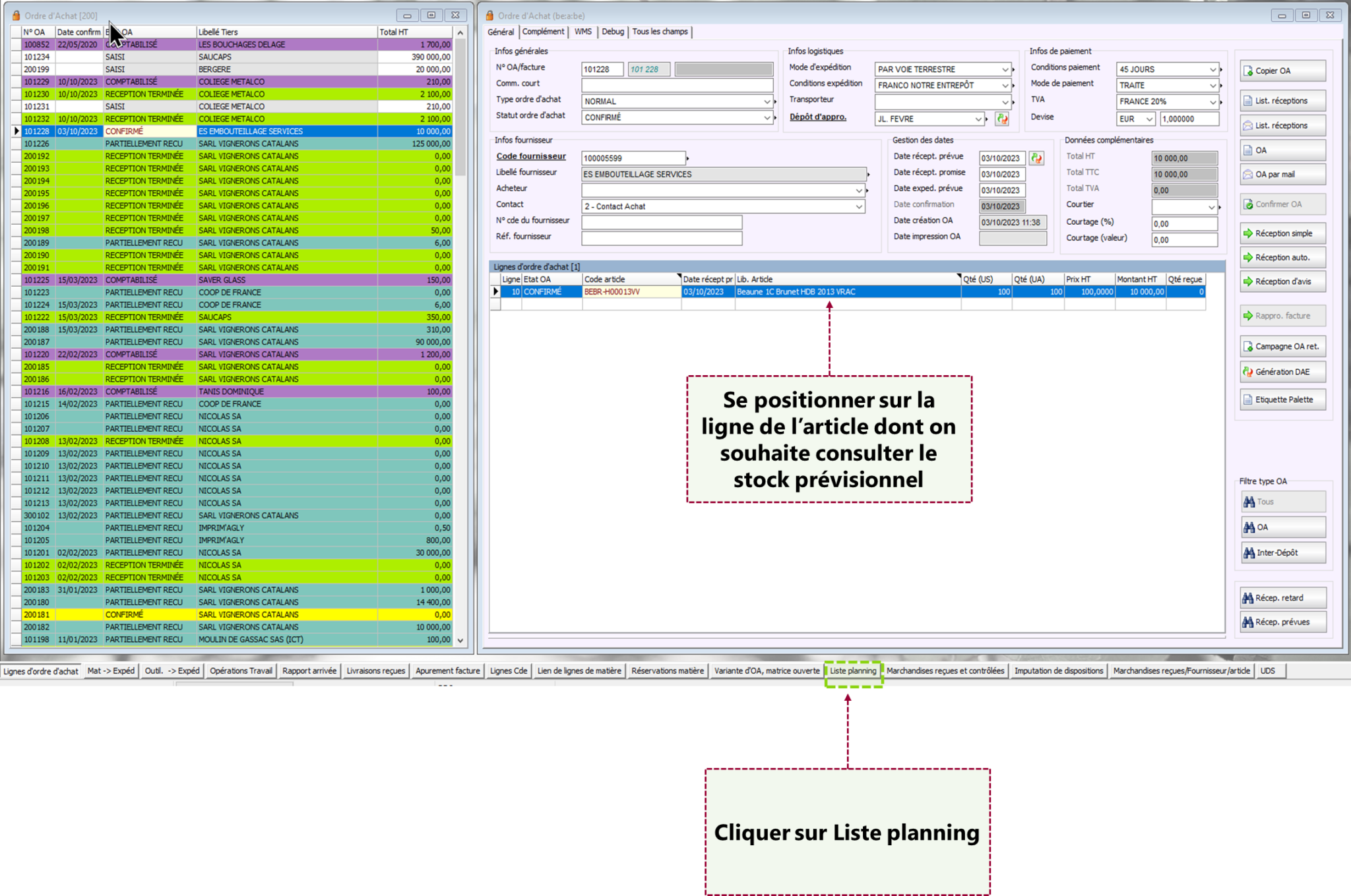The image size is (1351, 896).
Task: Switch to the Liste planning tab
Action: coord(852,671)
